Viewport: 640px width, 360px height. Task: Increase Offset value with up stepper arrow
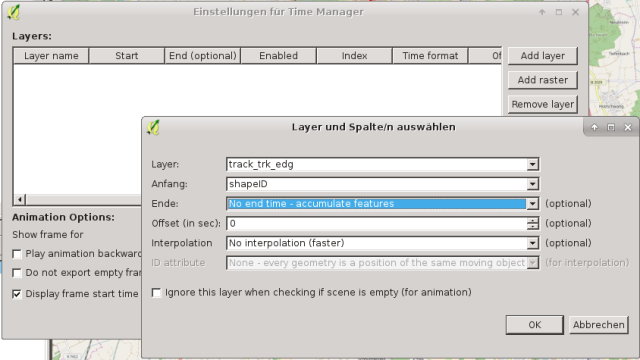[x=533, y=220]
